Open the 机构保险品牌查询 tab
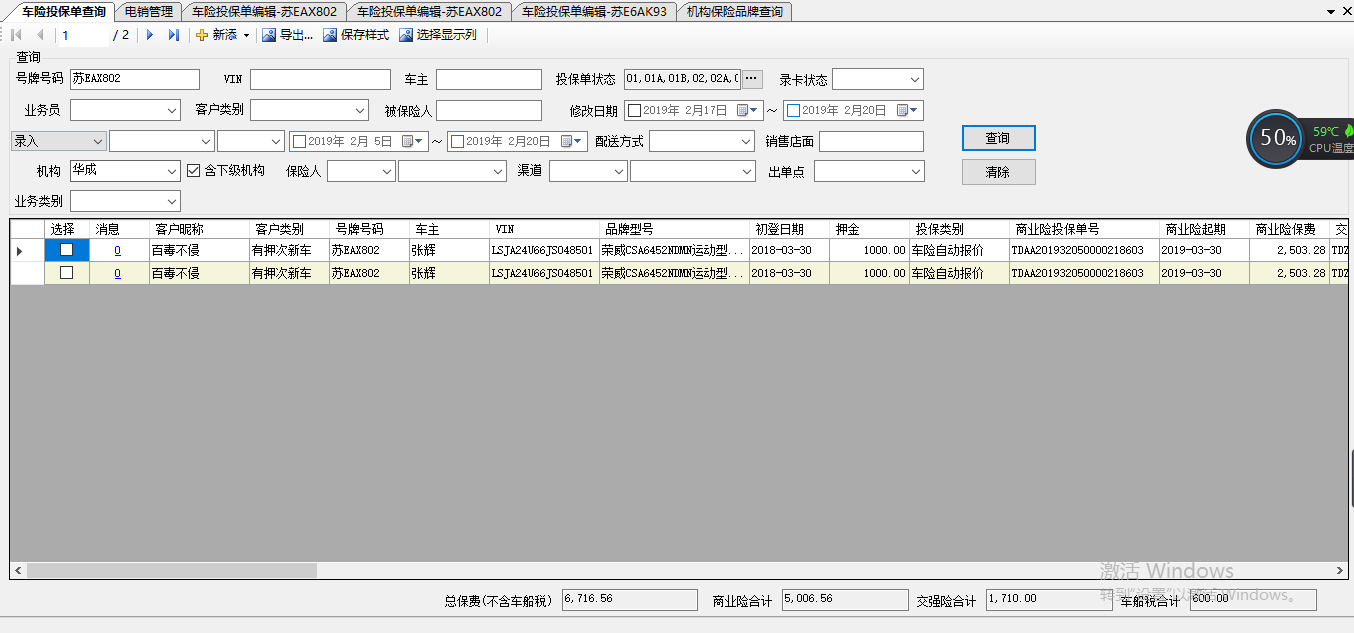Screen dimensions: 1354x633 pos(734,12)
